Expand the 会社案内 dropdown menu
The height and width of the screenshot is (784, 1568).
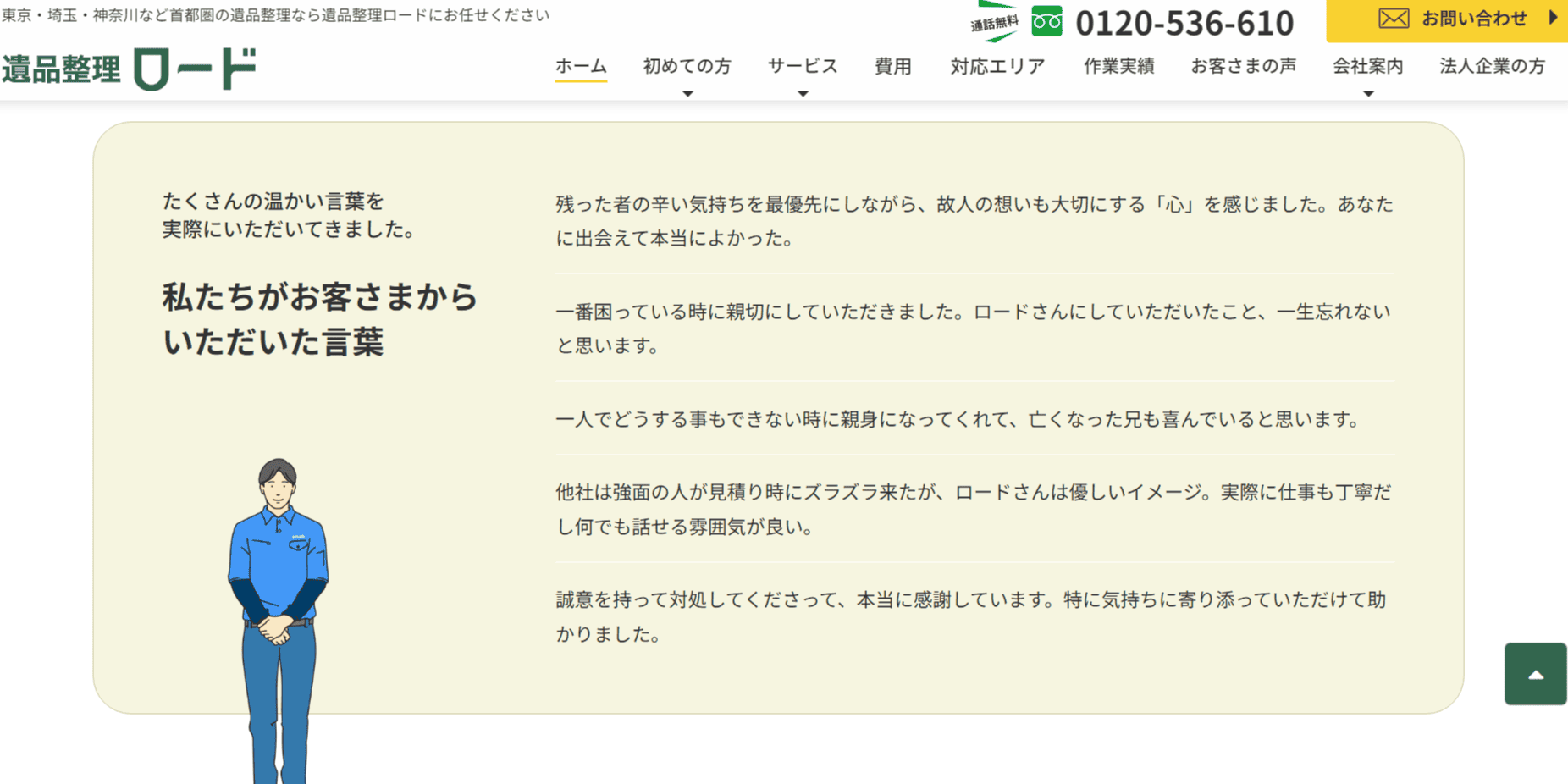1367,91
